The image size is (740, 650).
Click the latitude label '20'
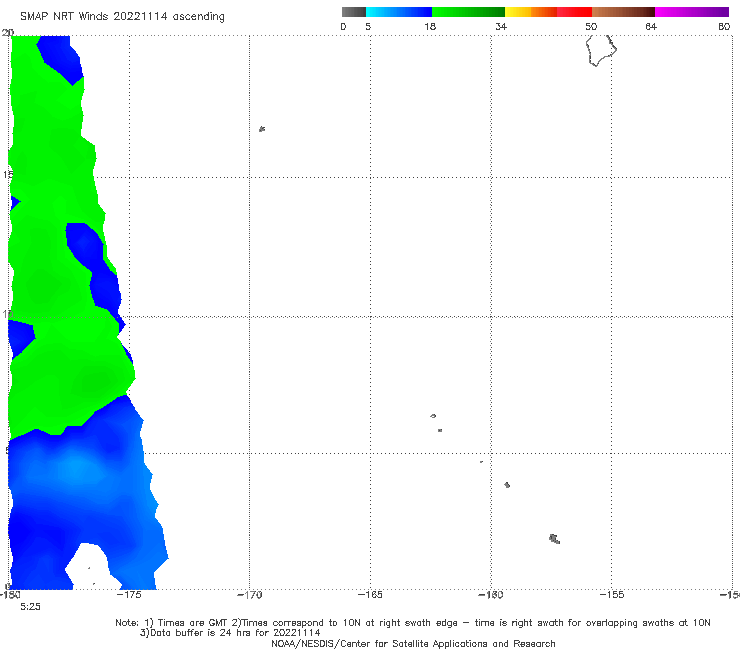[7, 33]
